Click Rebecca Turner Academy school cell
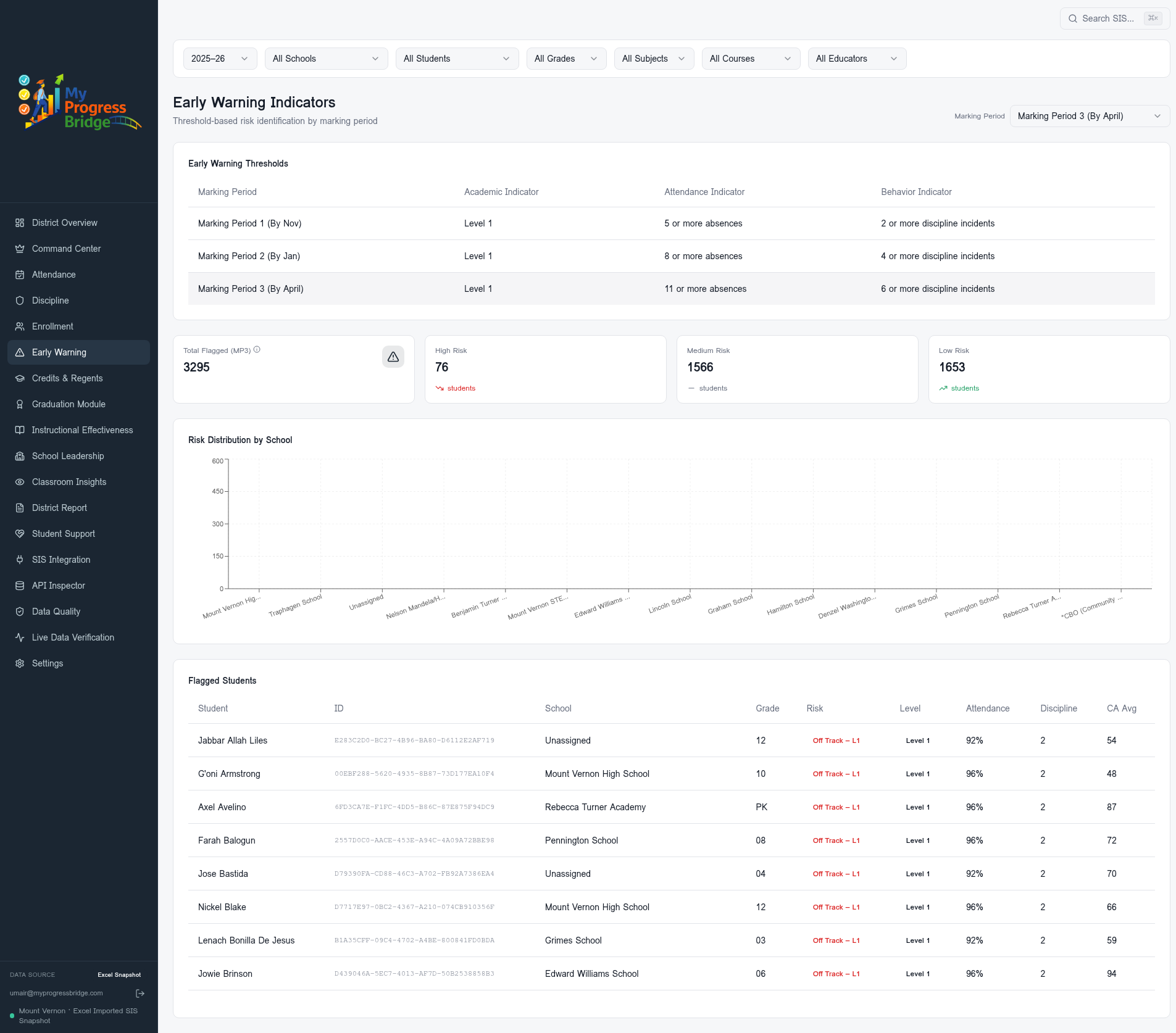The image size is (1176, 1033). coord(595,807)
